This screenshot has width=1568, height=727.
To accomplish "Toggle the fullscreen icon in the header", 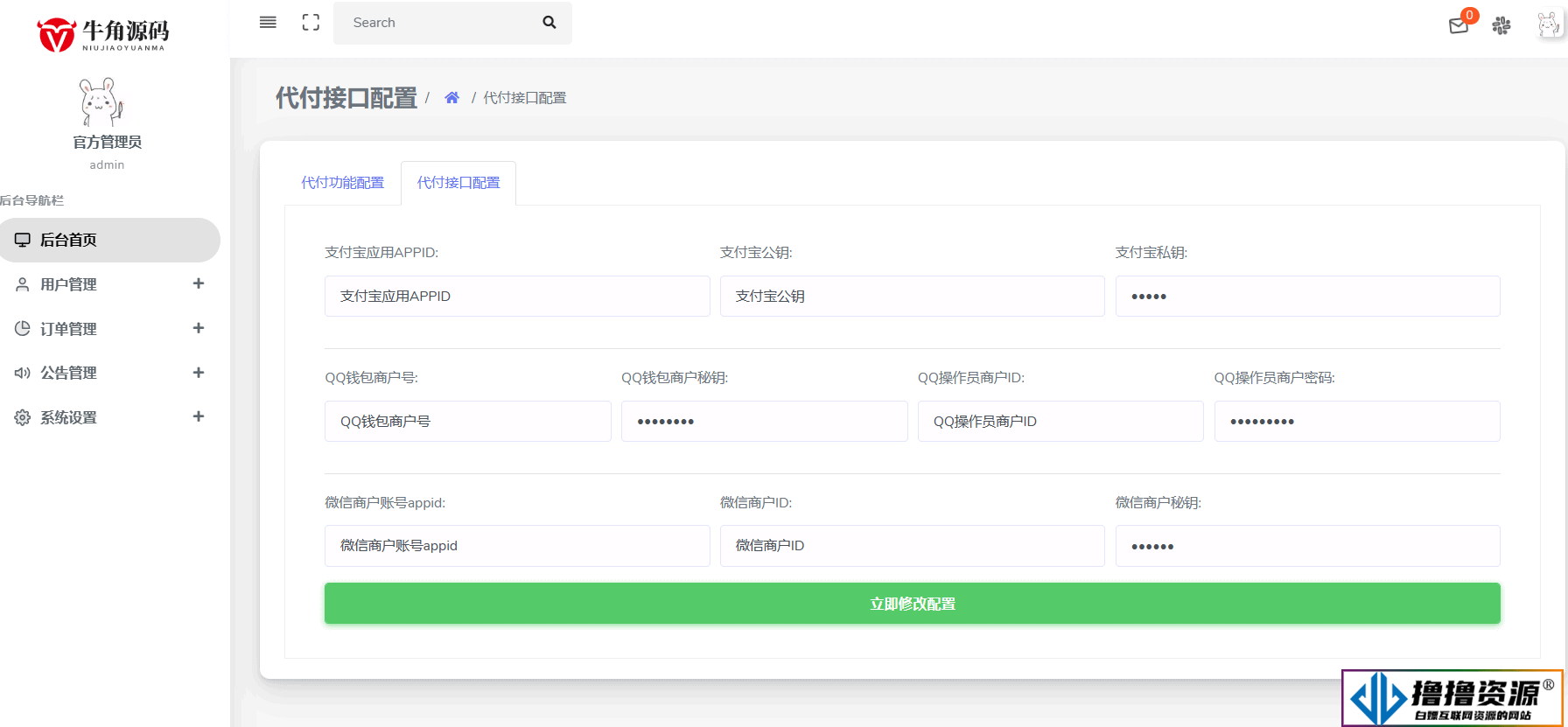I will (311, 23).
